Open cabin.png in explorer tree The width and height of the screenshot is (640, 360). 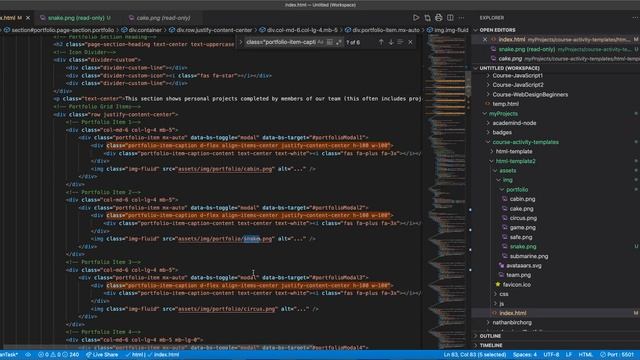522,199
